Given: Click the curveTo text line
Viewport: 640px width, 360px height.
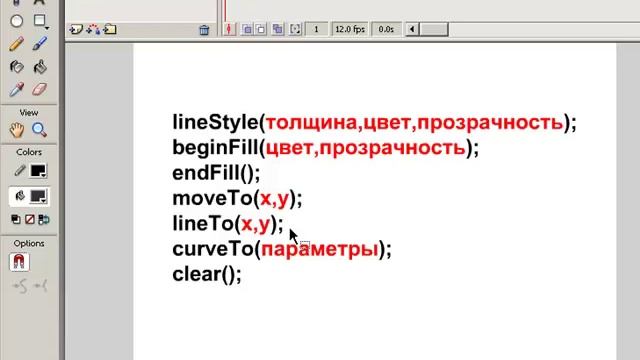Looking at the screenshot, I should [282, 249].
